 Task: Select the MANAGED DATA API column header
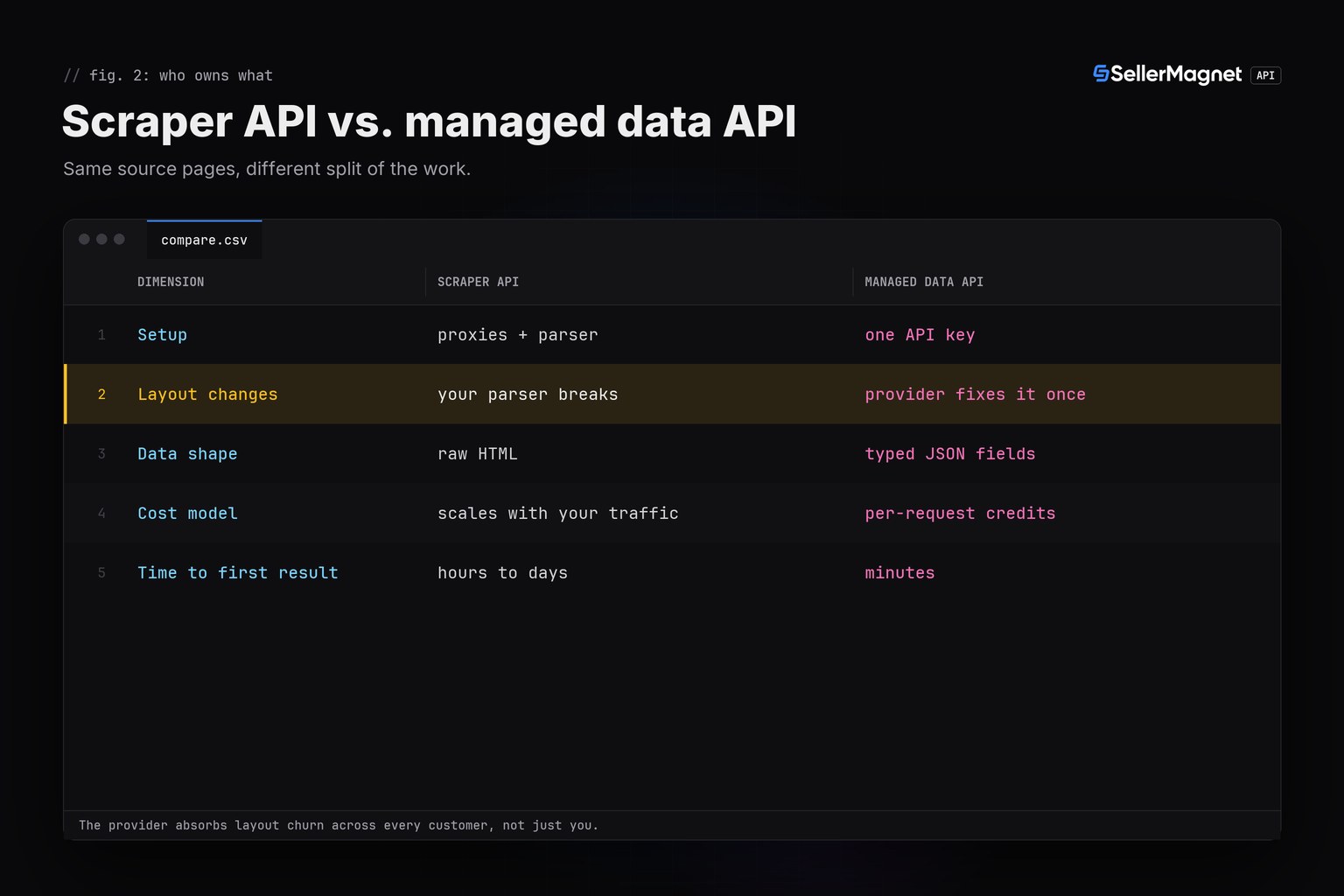pyautogui.click(x=924, y=282)
